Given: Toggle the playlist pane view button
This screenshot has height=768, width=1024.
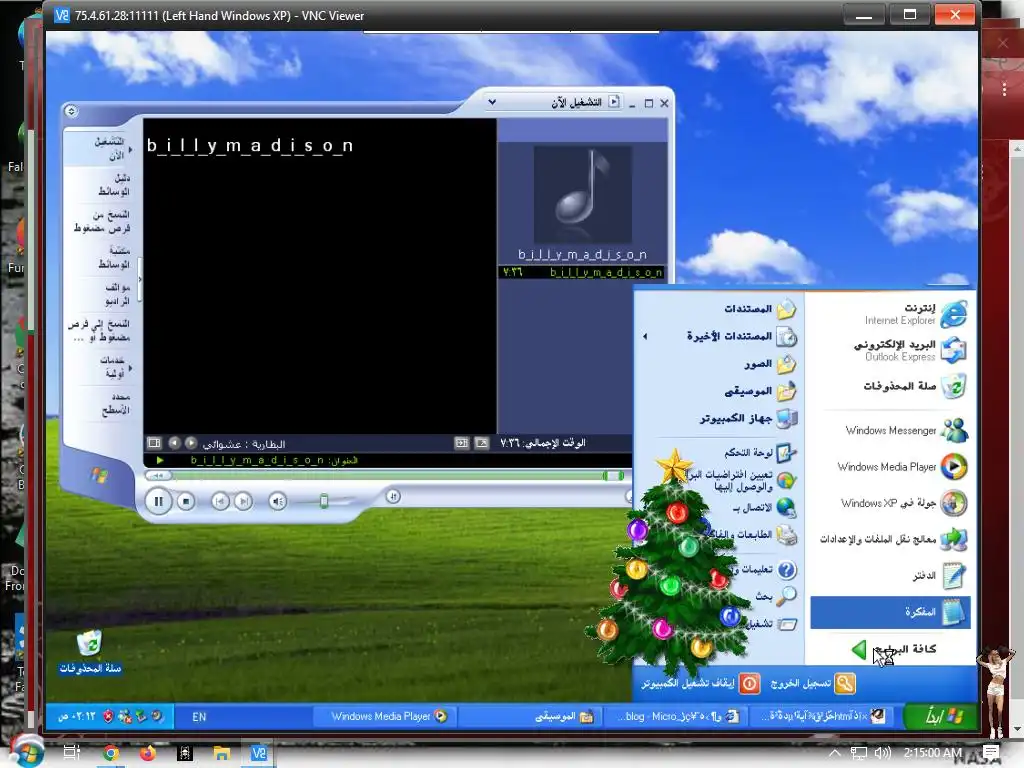Looking at the screenshot, I should pyautogui.click(x=462, y=443).
